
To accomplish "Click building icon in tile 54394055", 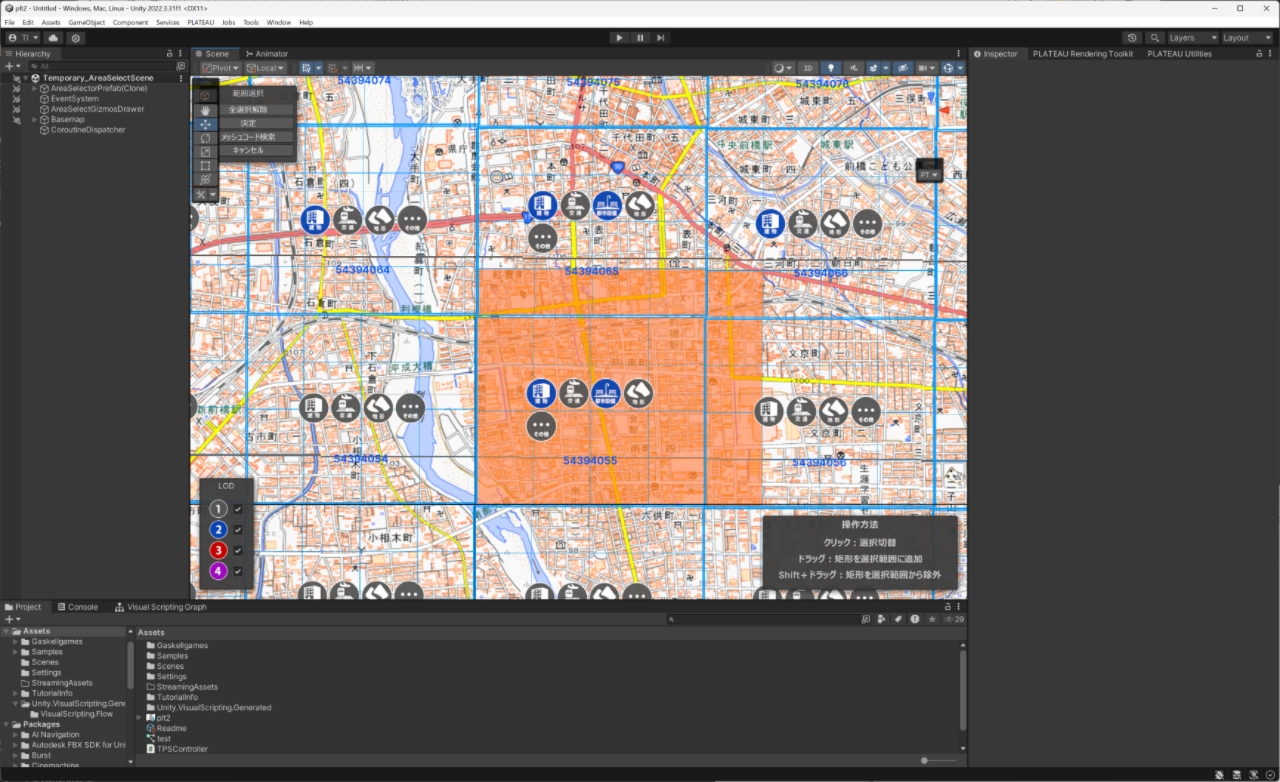I will [541, 394].
